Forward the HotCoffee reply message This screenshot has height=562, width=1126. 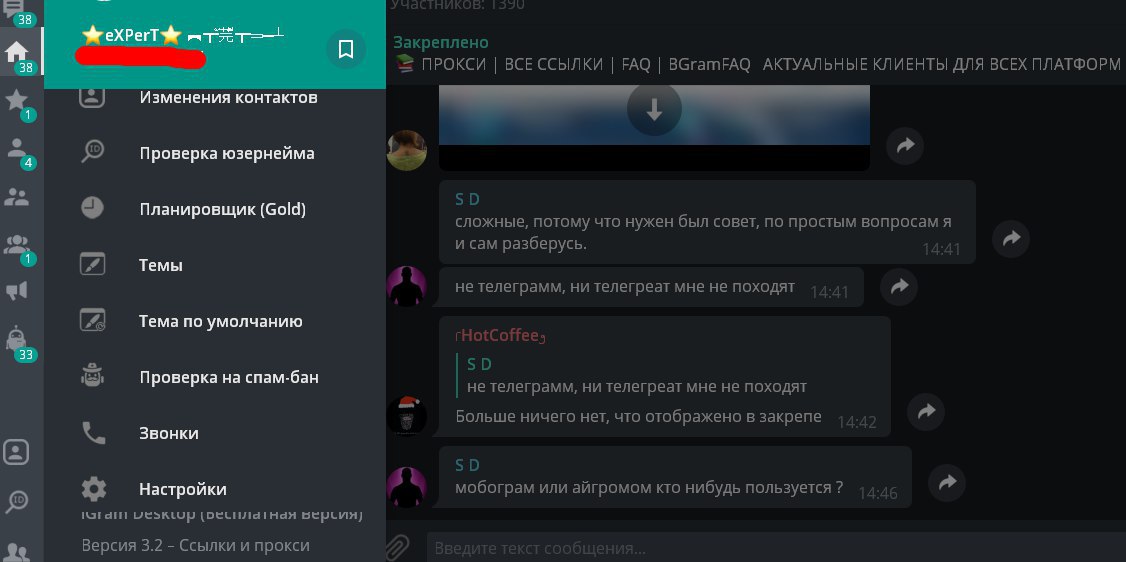(x=926, y=411)
